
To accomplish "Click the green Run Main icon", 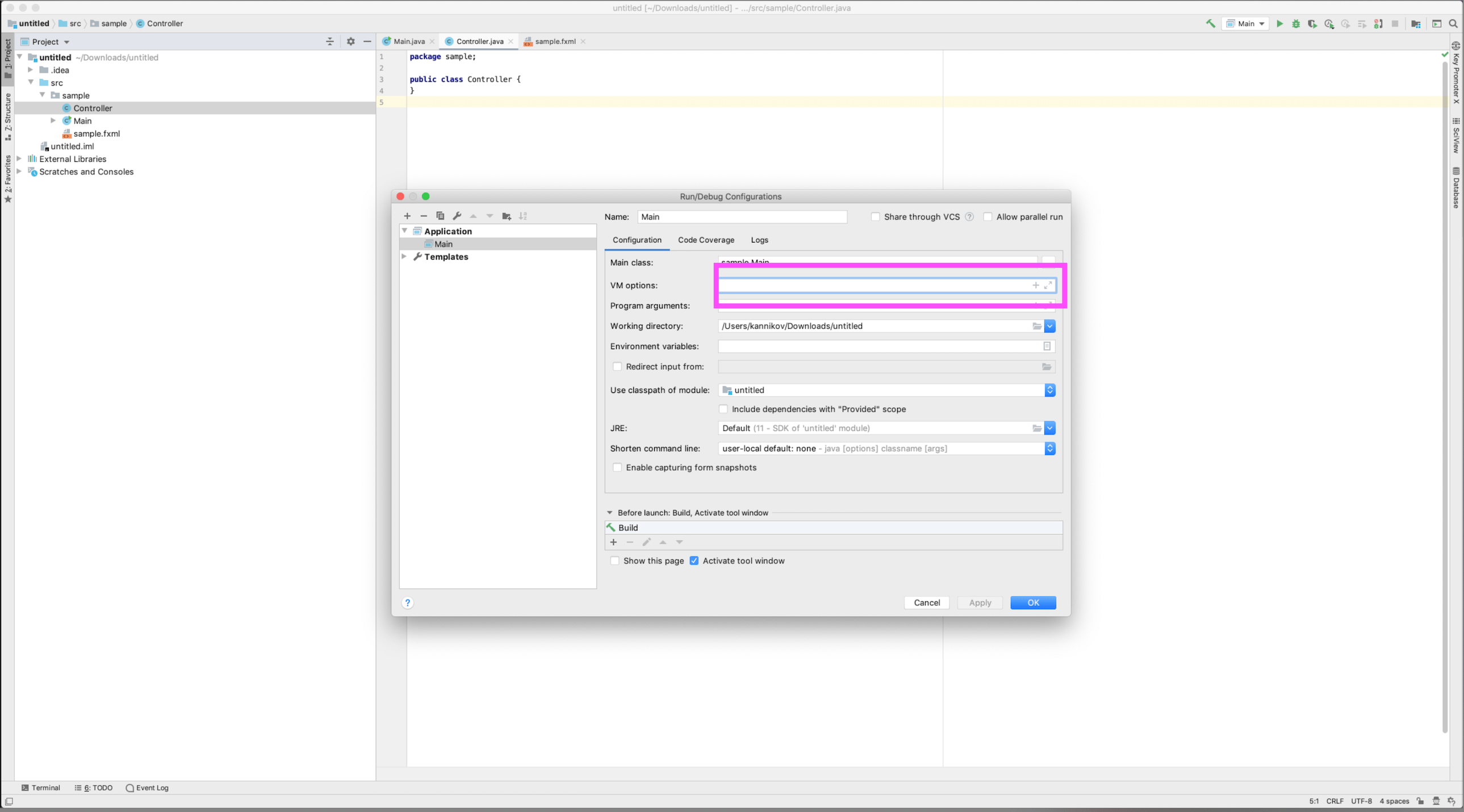I will 1279,23.
